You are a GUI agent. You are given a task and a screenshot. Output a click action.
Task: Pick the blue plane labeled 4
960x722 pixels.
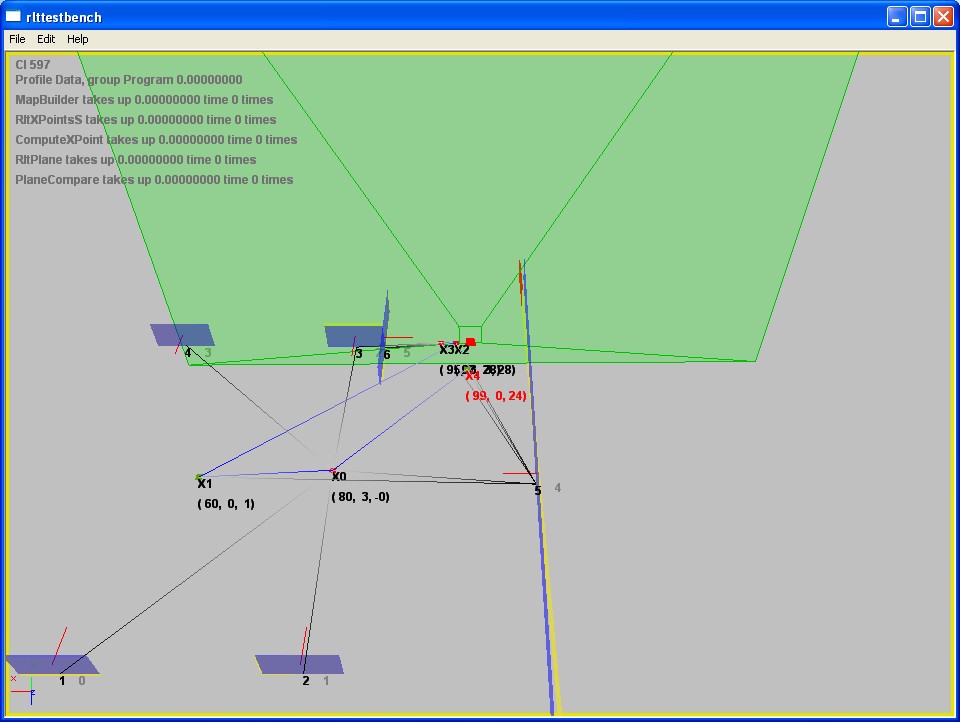[182, 334]
